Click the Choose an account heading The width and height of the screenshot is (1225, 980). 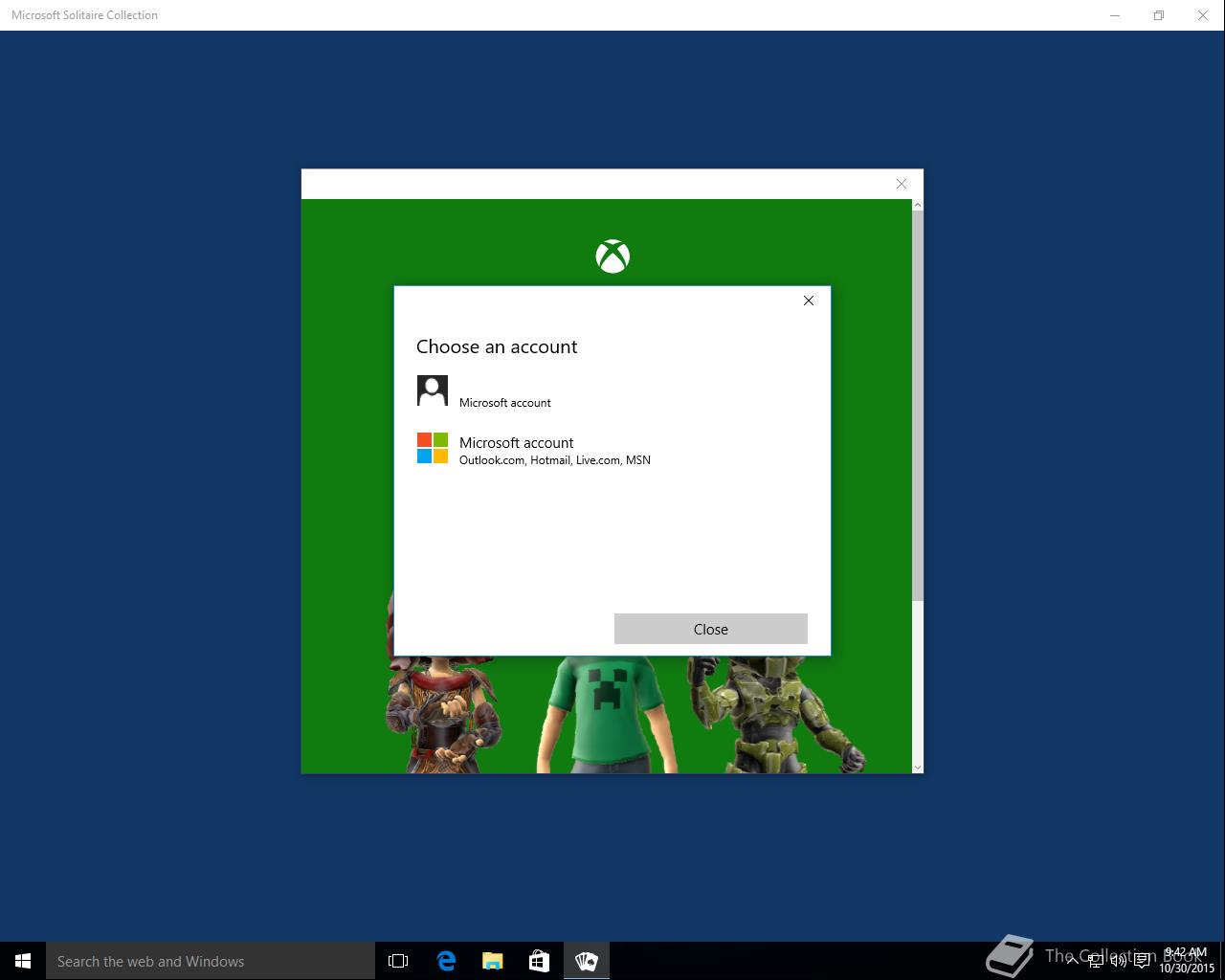[x=497, y=346]
